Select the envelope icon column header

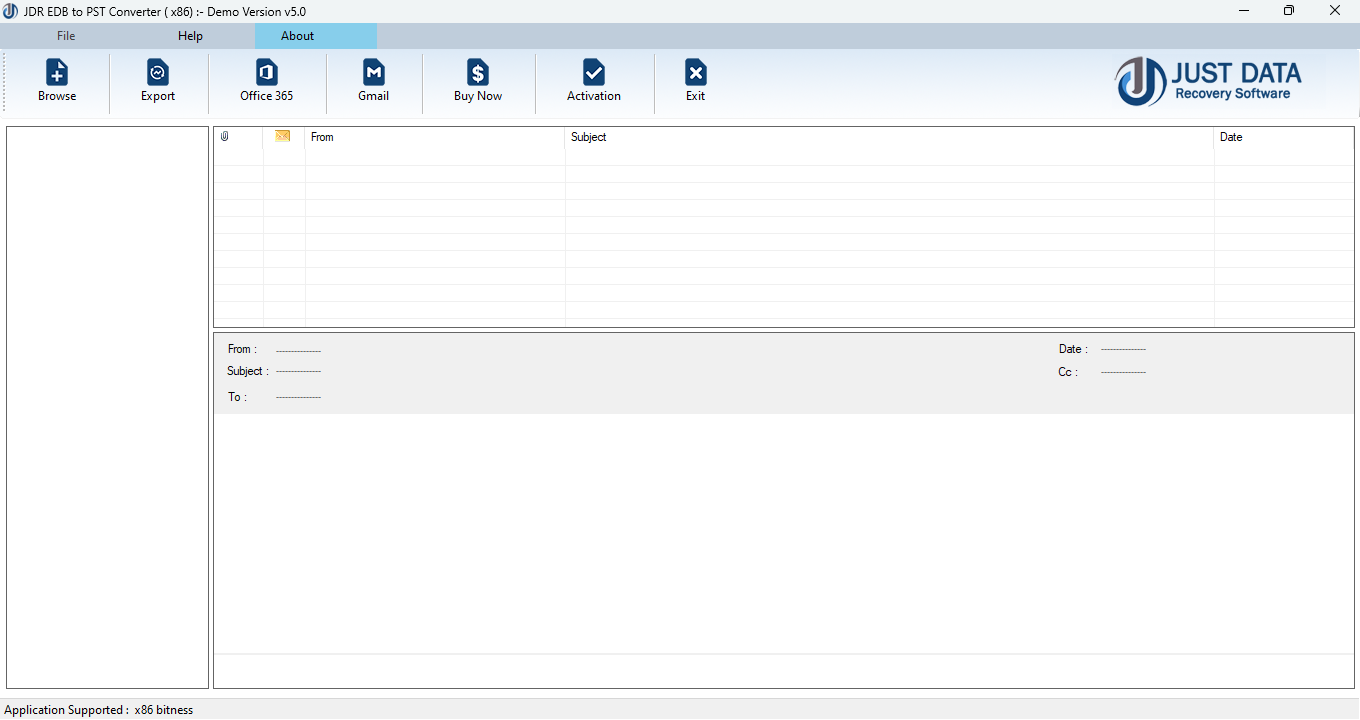coord(283,136)
